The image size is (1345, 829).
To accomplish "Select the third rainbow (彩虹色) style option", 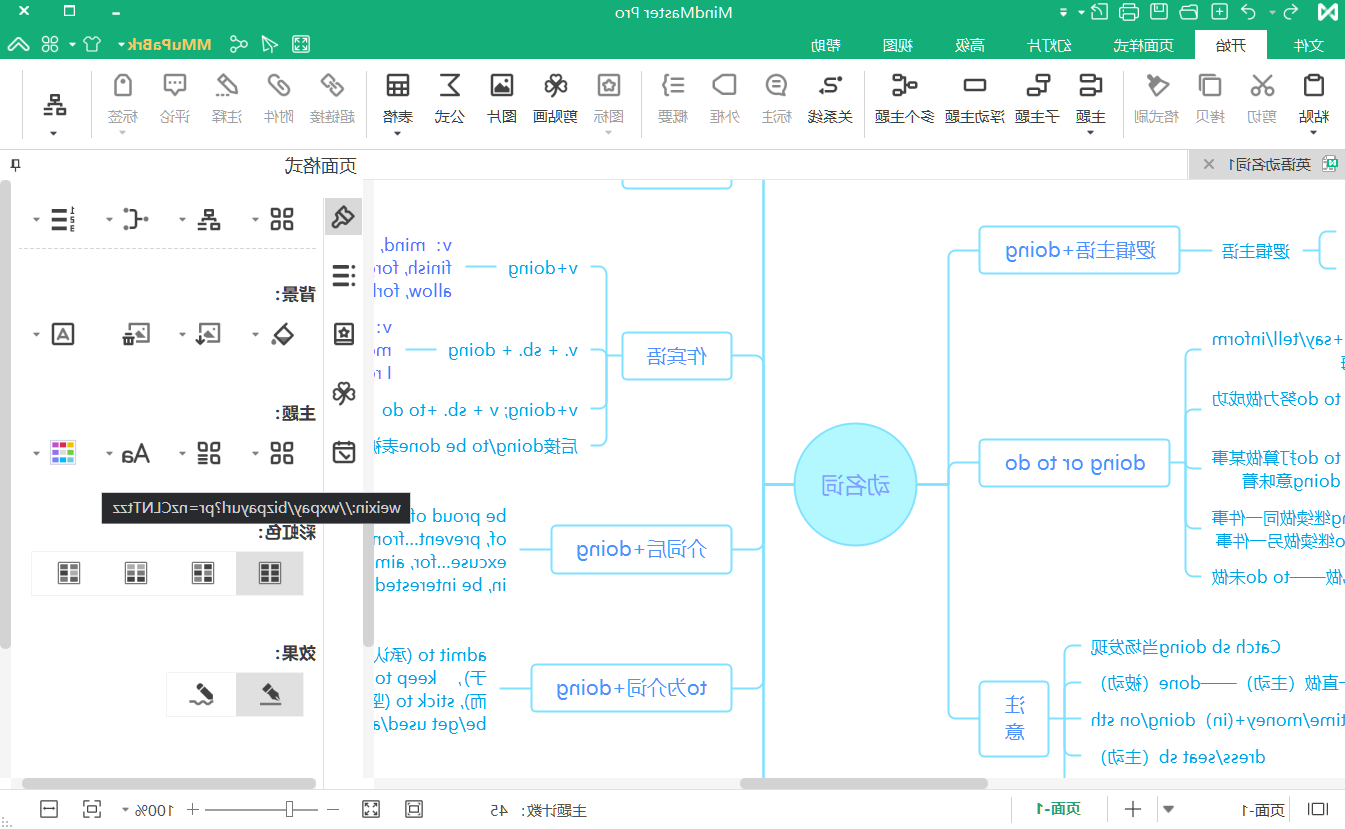I will [136, 573].
